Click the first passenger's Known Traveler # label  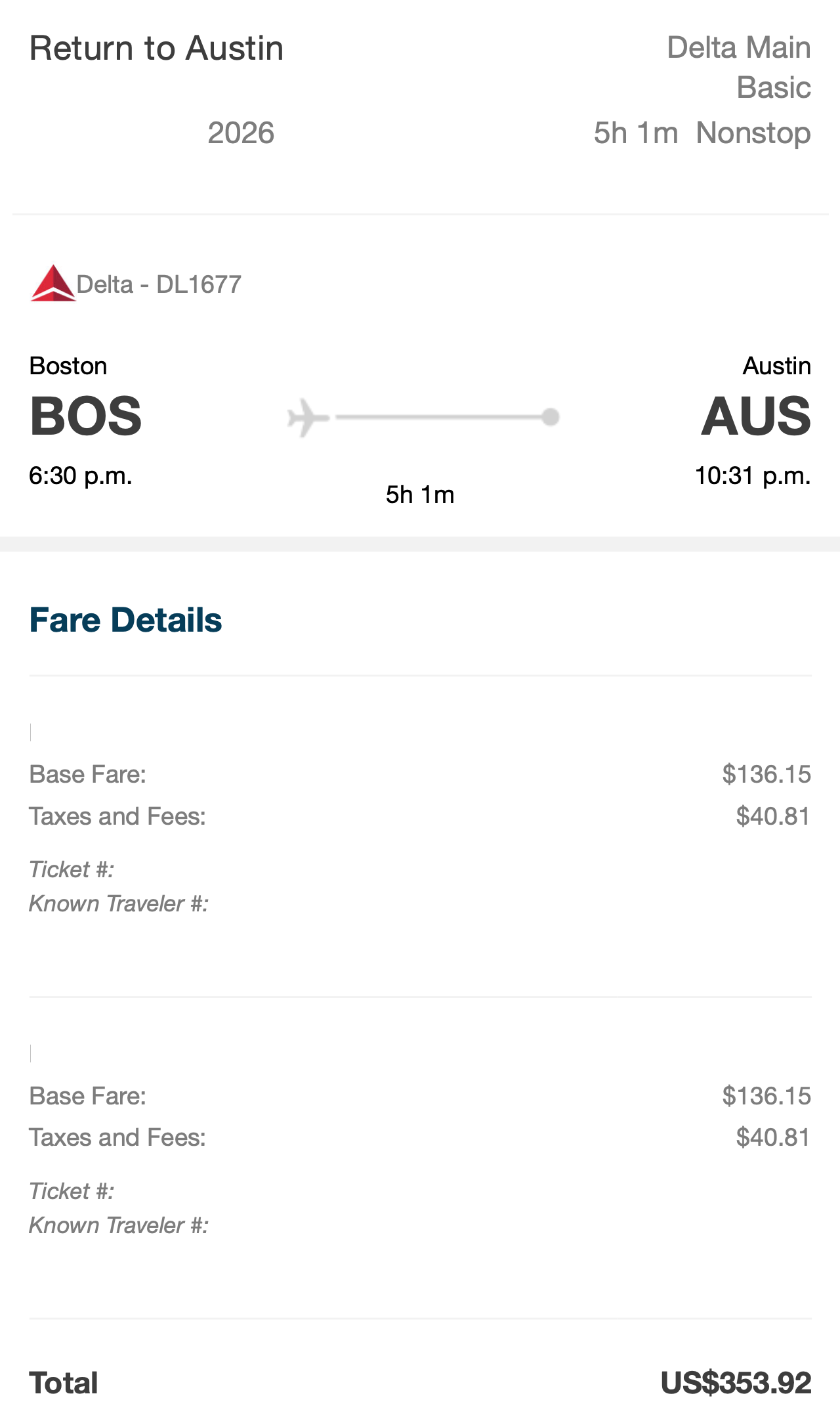point(119,904)
